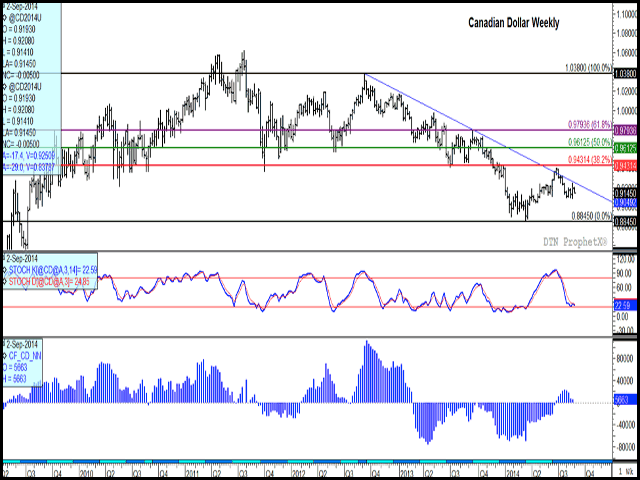The image size is (640, 480).
Task: Select the STOCH K[@CD@A,3,14]= 22.59 legend line
Action: point(52,269)
